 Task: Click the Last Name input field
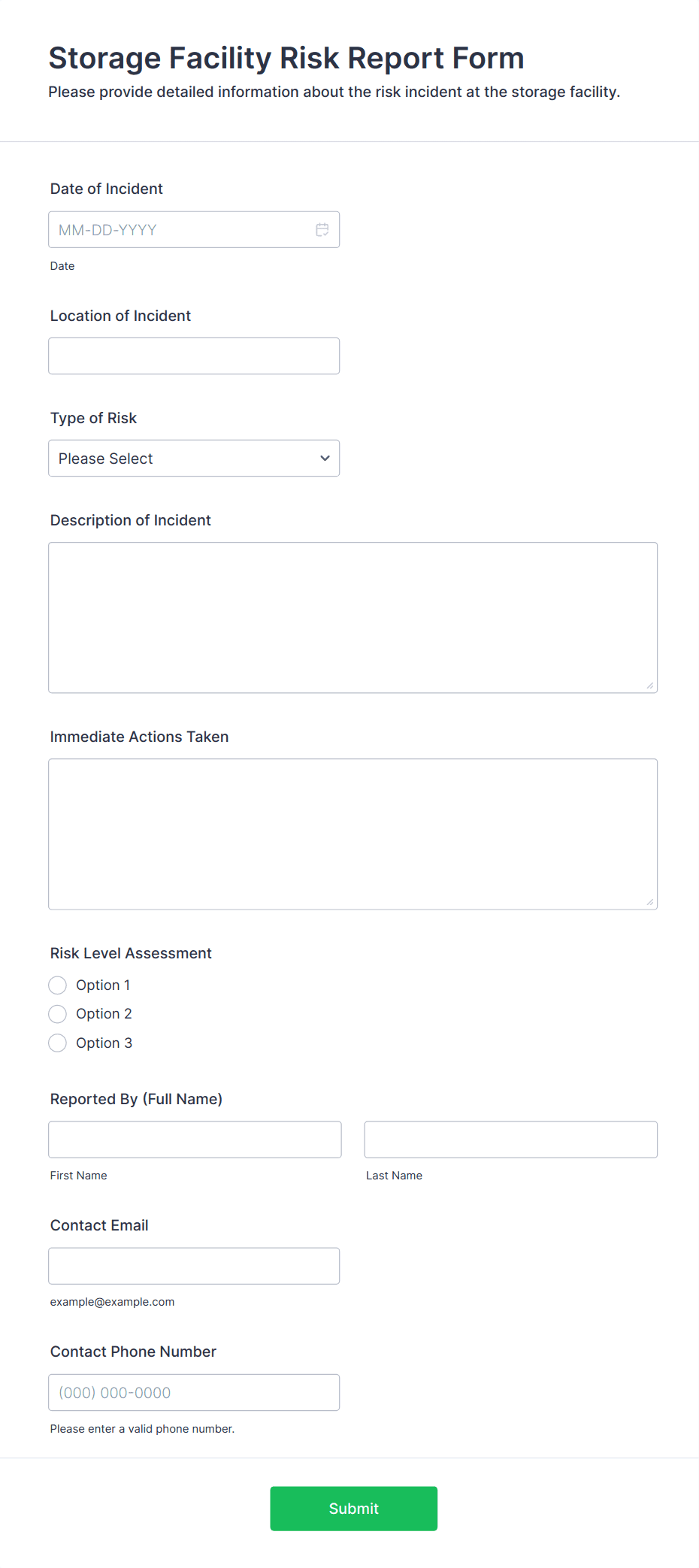510,1140
